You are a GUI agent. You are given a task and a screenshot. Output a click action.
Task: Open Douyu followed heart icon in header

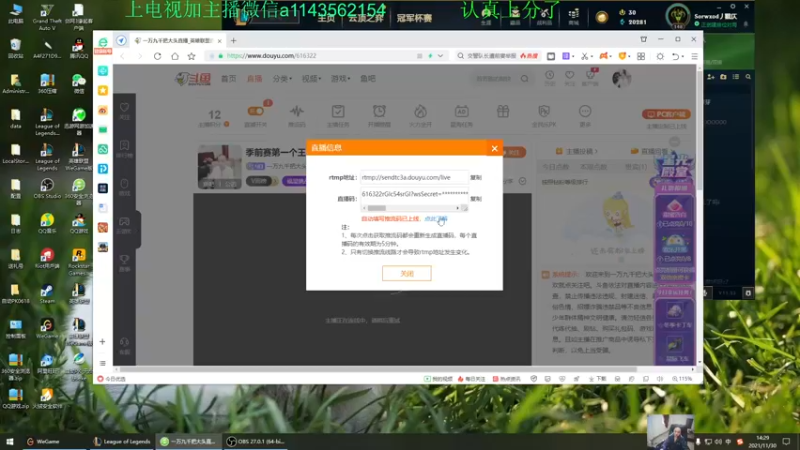569,76
